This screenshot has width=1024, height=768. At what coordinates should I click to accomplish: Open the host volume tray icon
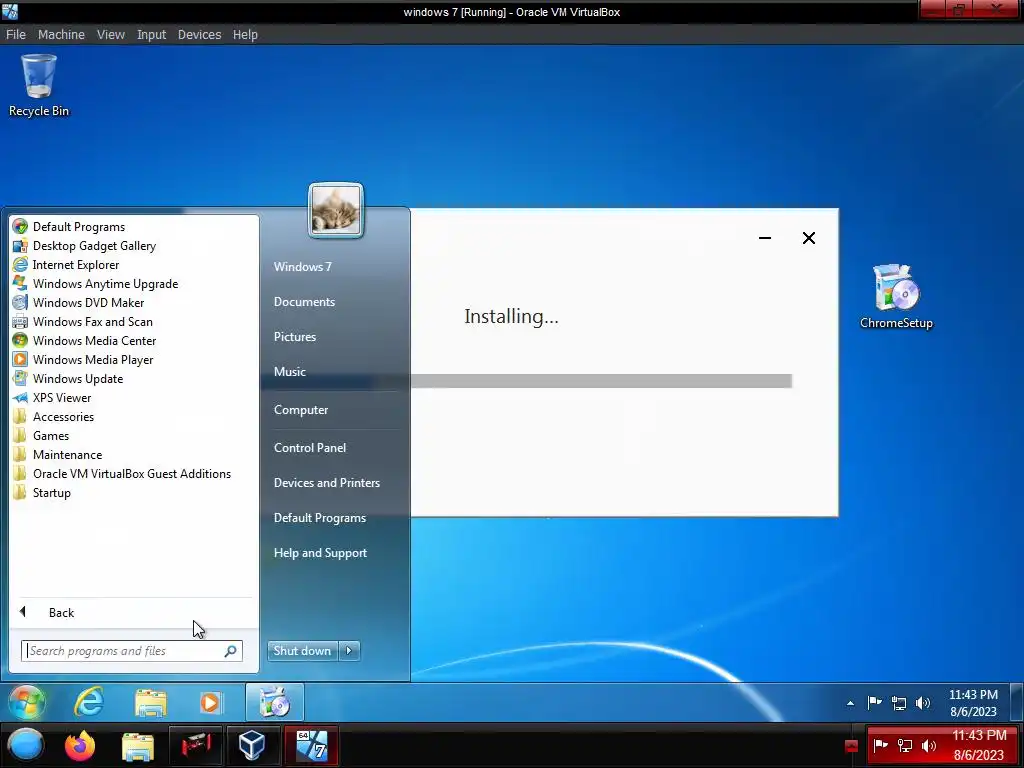tap(928, 746)
